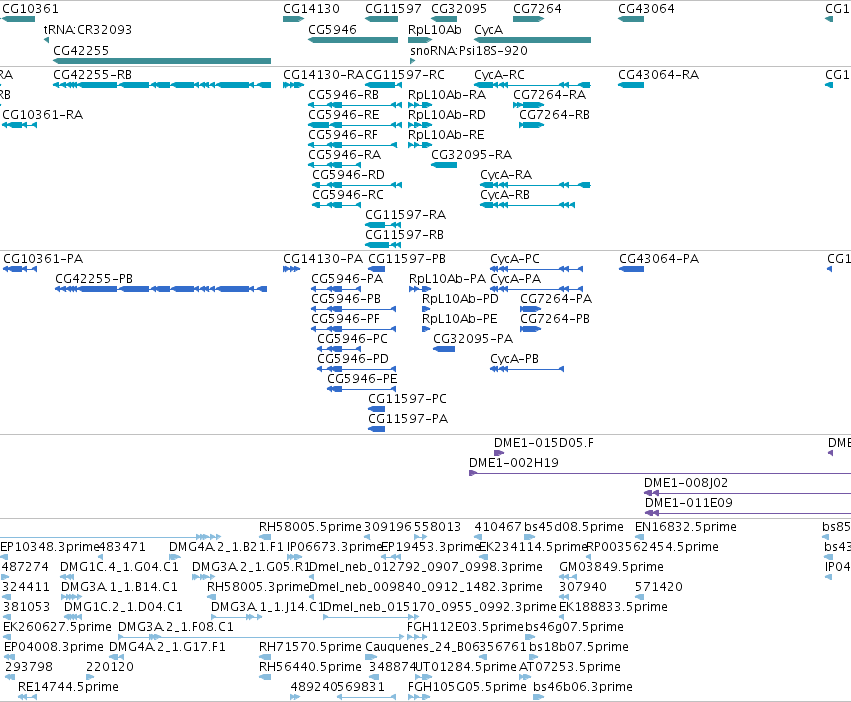Click the CycA-PC protein label
The height and width of the screenshot is (702, 851).
coord(515,259)
